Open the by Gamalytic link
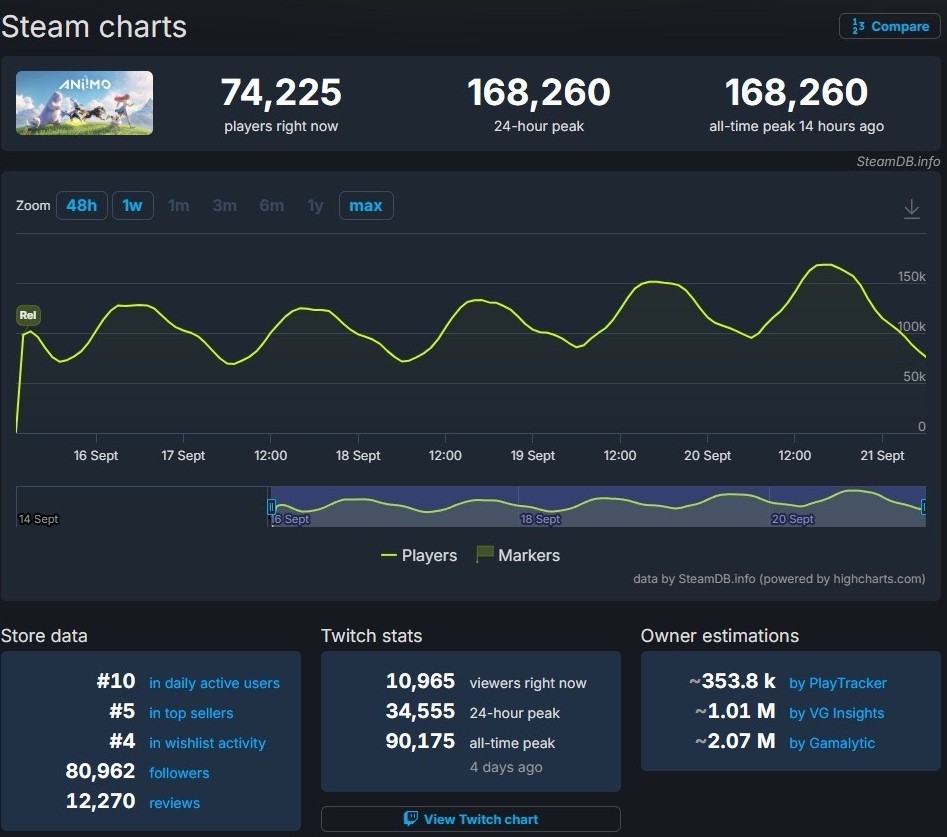 [x=832, y=743]
